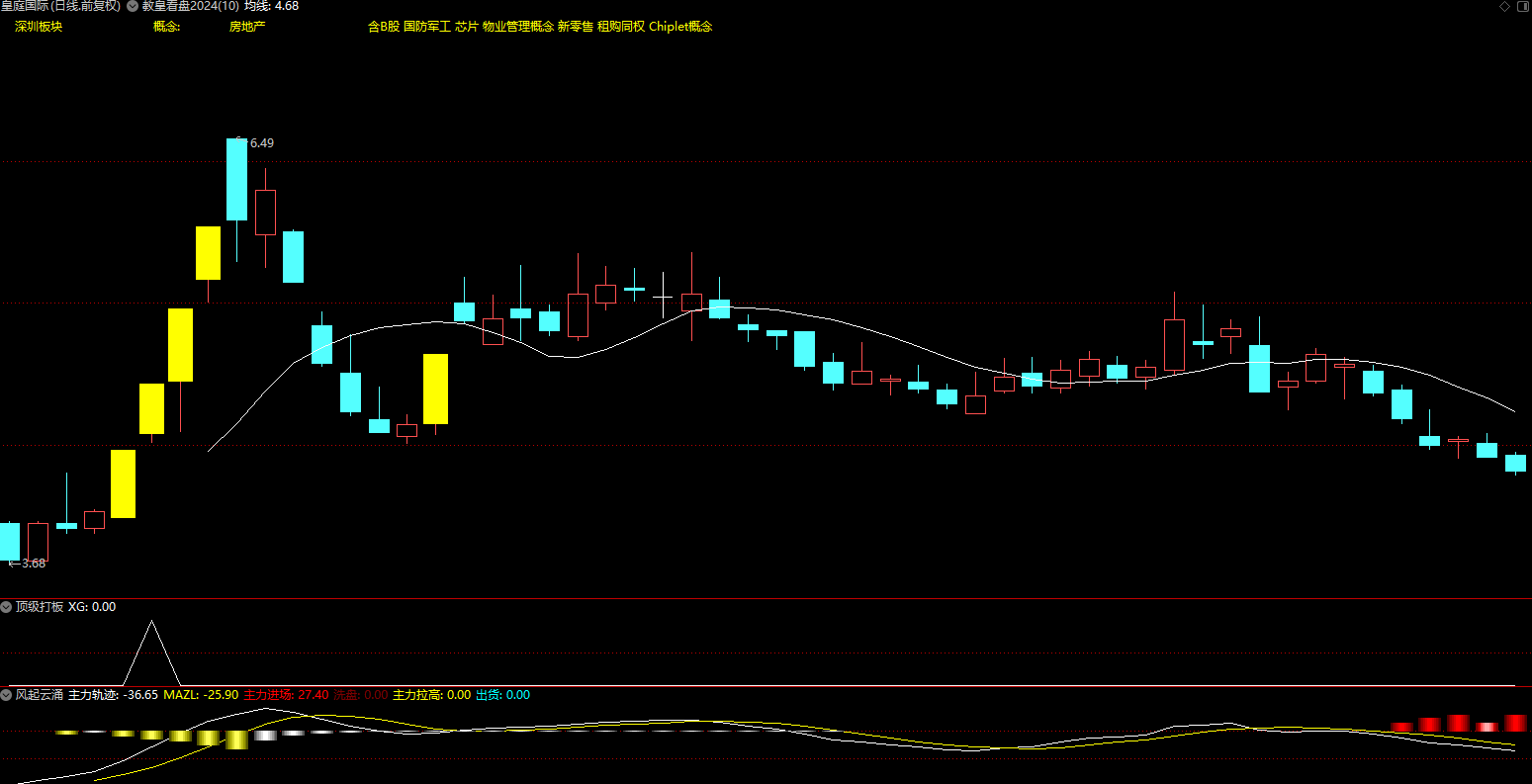The width and height of the screenshot is (1532, 784).
Task: Click the 6.49 high price label
Action: 261,143
